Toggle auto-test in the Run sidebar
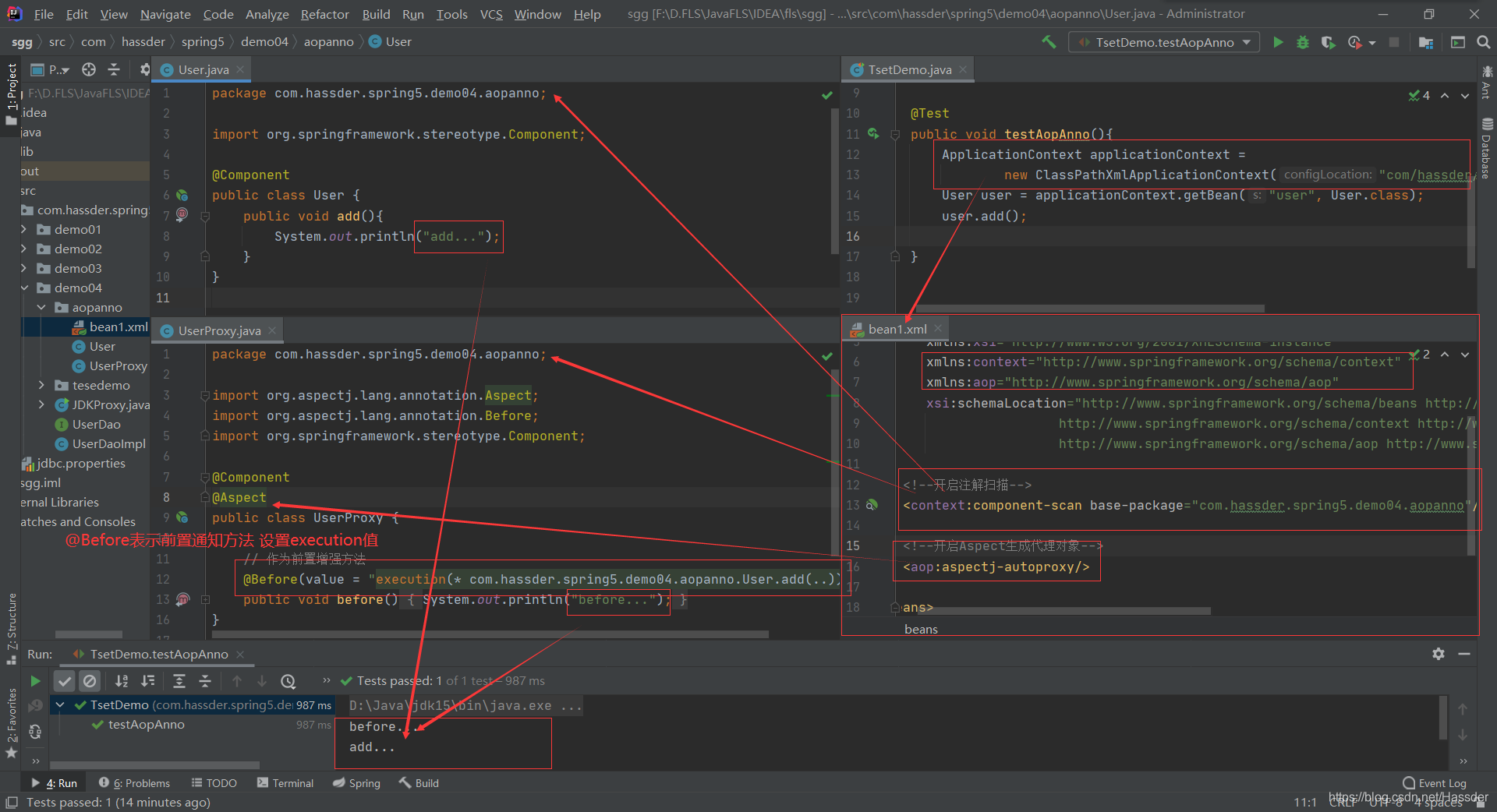 (x=35, y=732)
